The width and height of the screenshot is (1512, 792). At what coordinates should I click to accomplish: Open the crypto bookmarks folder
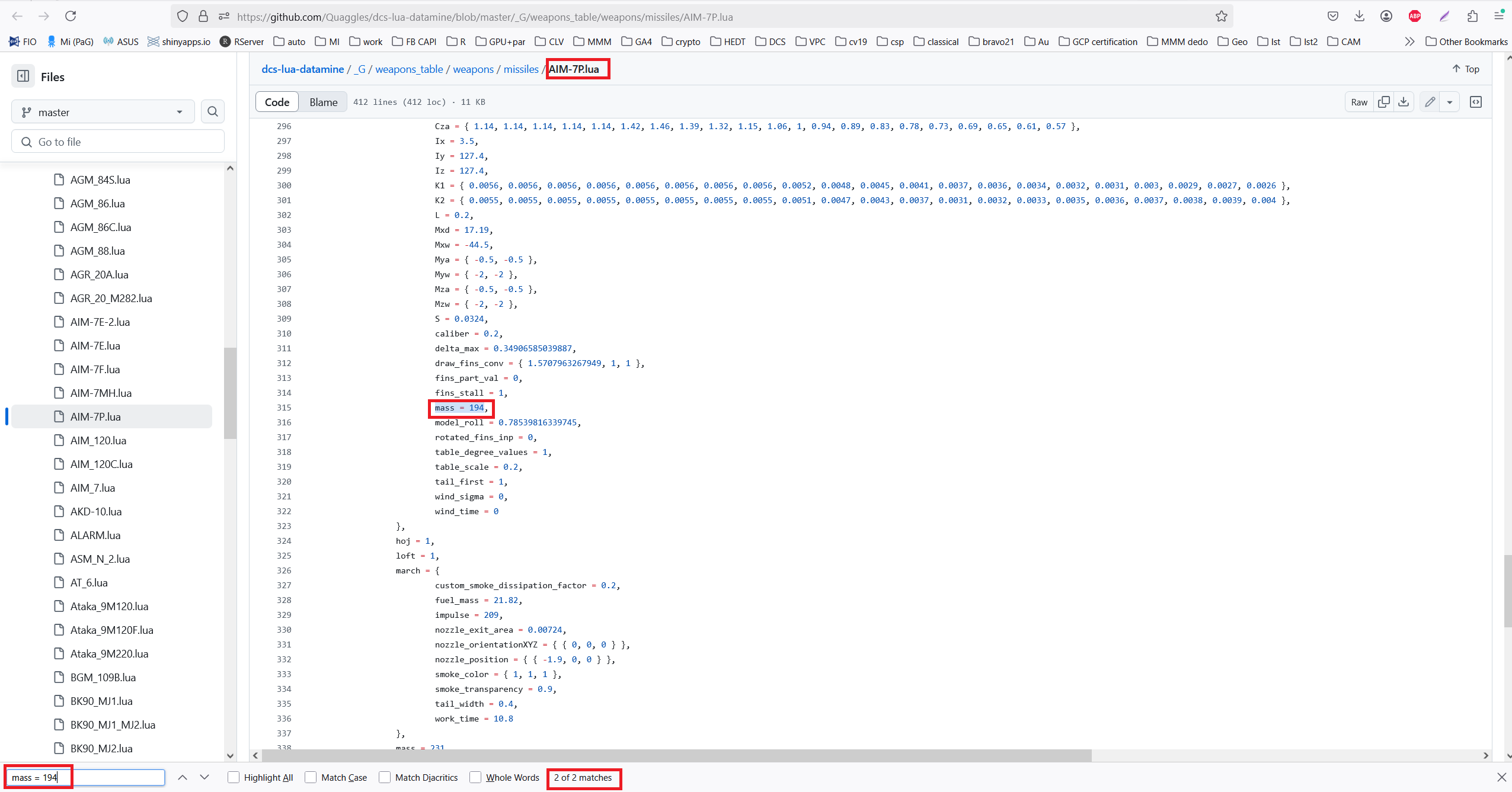[x=680, y=41]
